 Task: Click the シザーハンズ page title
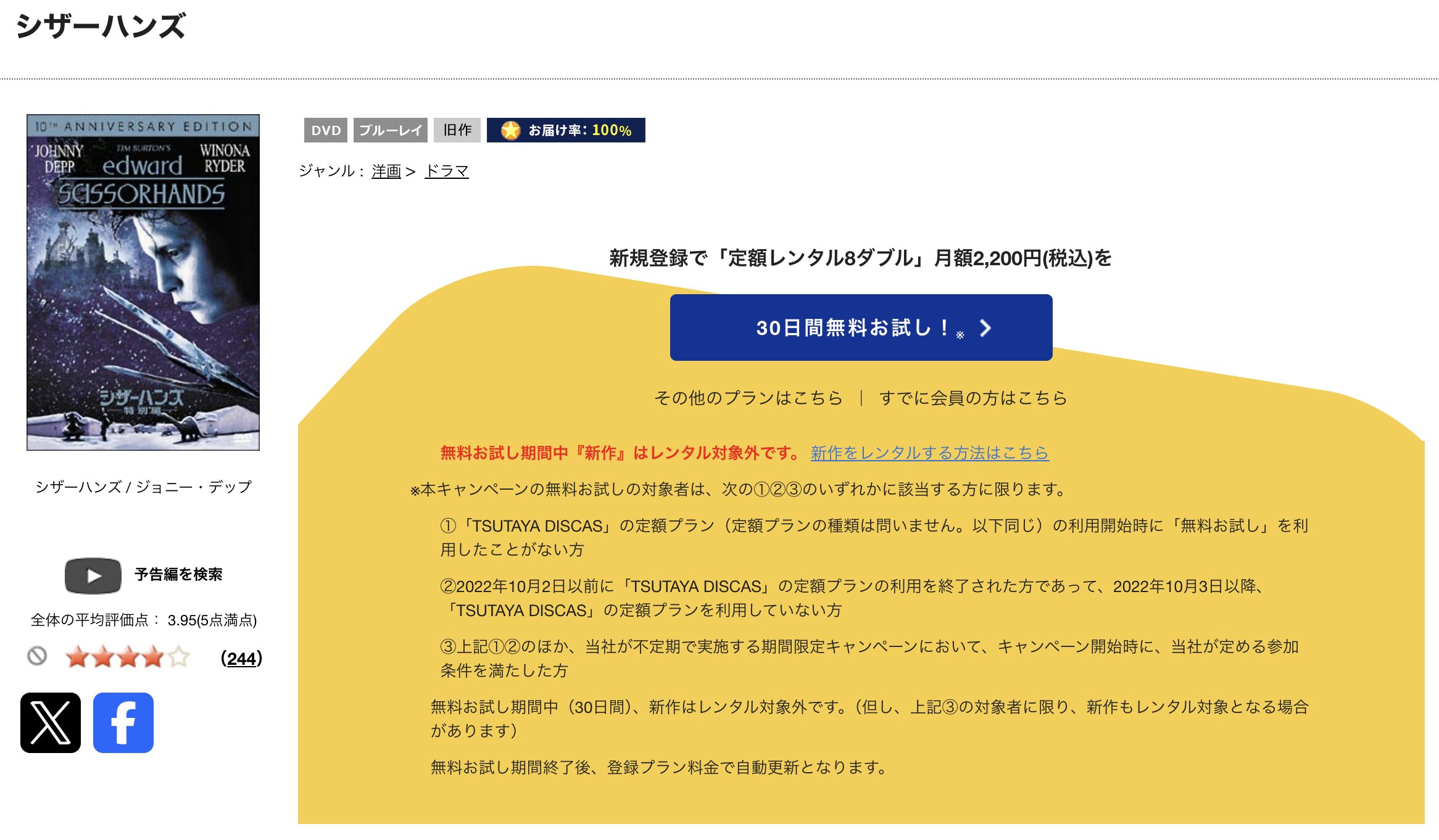(101, 26)
